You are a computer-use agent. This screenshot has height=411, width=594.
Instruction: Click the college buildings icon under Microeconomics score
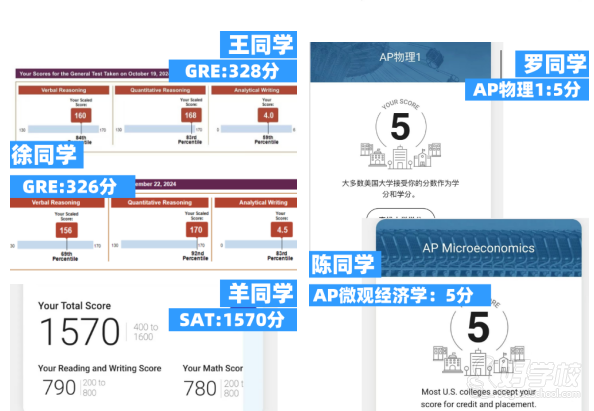(x=479, y=360)
